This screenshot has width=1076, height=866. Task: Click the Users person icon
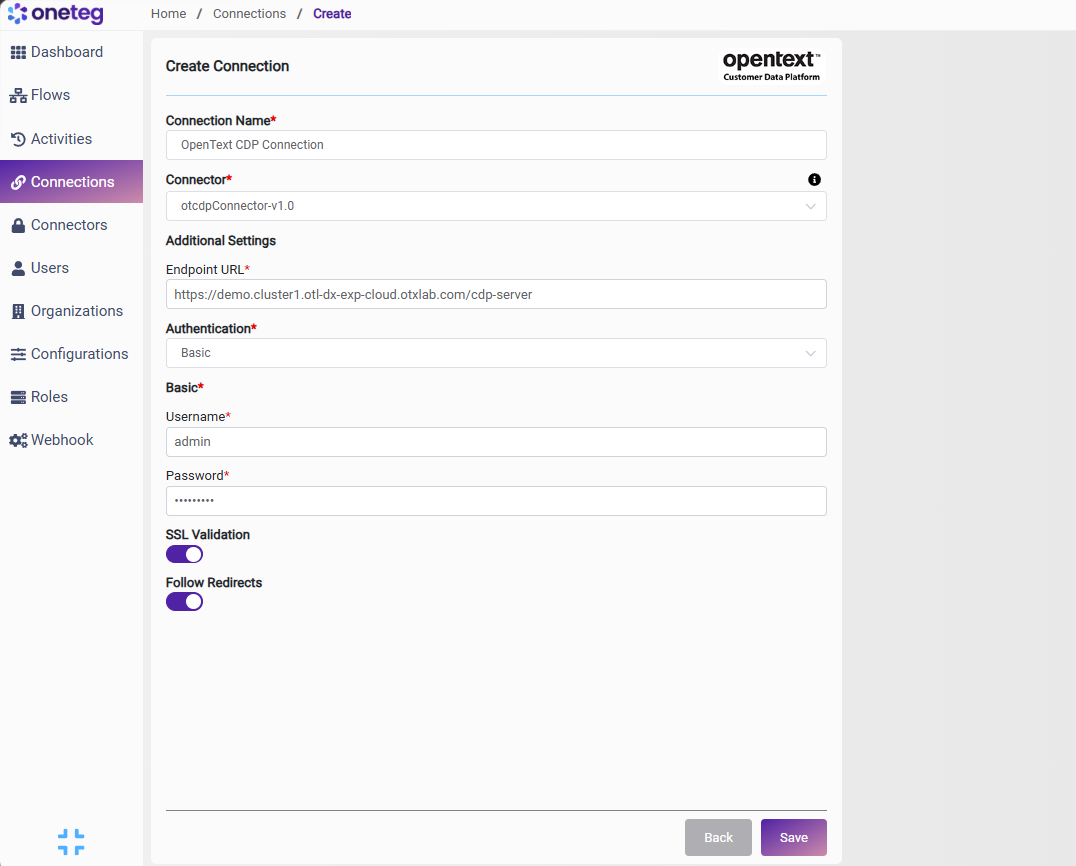(19, 268)
